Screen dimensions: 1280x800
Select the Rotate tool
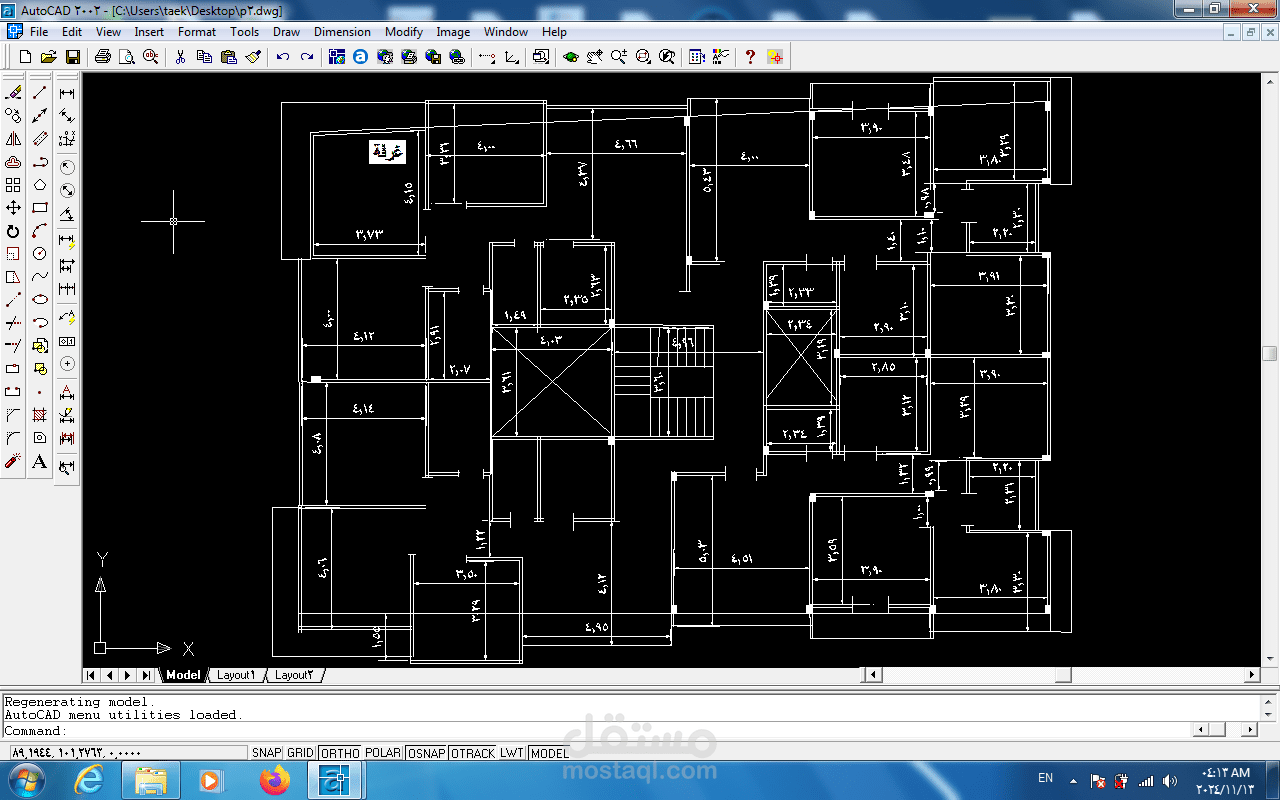[x=13, y=231]
